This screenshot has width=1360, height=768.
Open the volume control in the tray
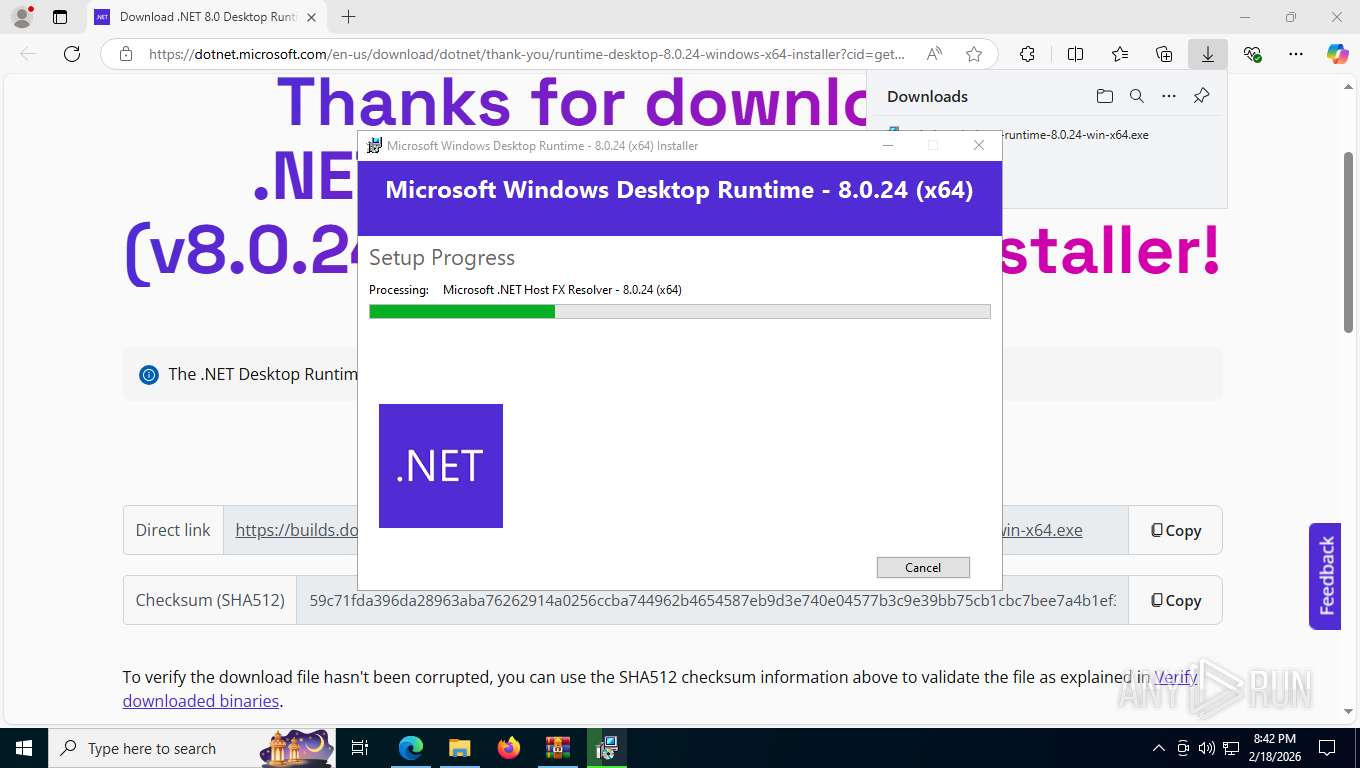coord(1207,748)
